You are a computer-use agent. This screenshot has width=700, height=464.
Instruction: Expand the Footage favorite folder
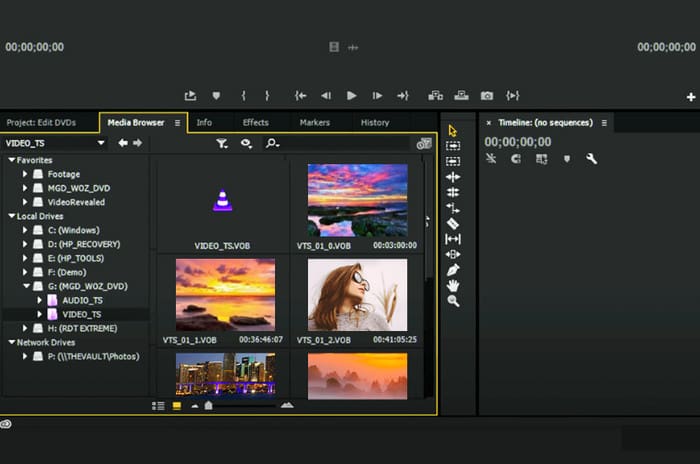(25, 174)
